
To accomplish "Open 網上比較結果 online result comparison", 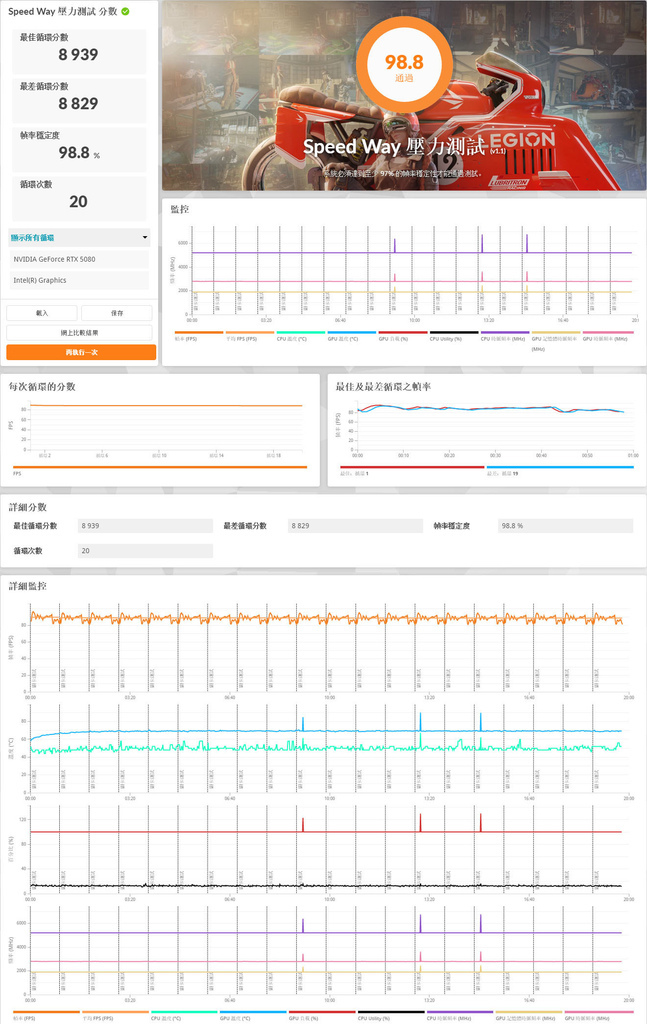I will (x=80, y=332).
